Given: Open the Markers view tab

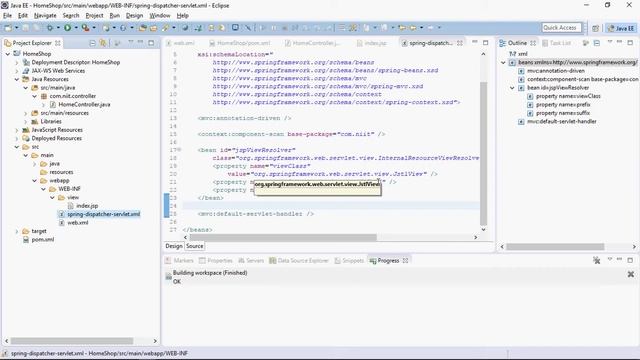Looking at the screenshot, I should tap(179, 260).
